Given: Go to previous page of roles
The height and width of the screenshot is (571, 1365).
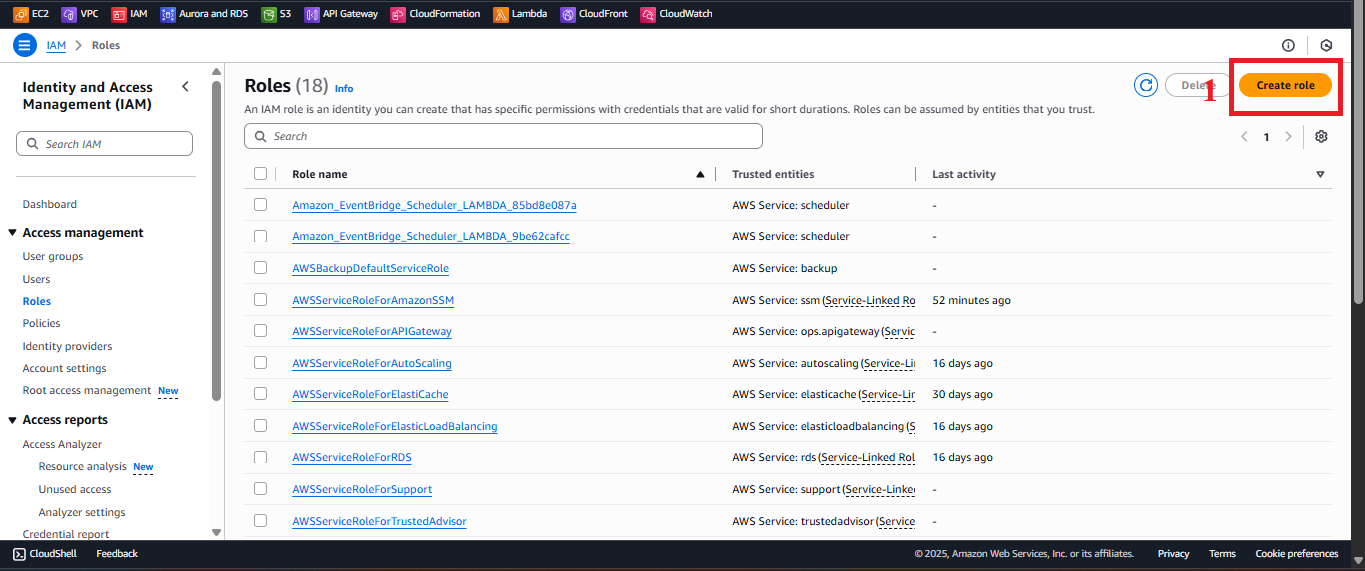Looking at the screenshot, I should click(x=1244, y=137).
